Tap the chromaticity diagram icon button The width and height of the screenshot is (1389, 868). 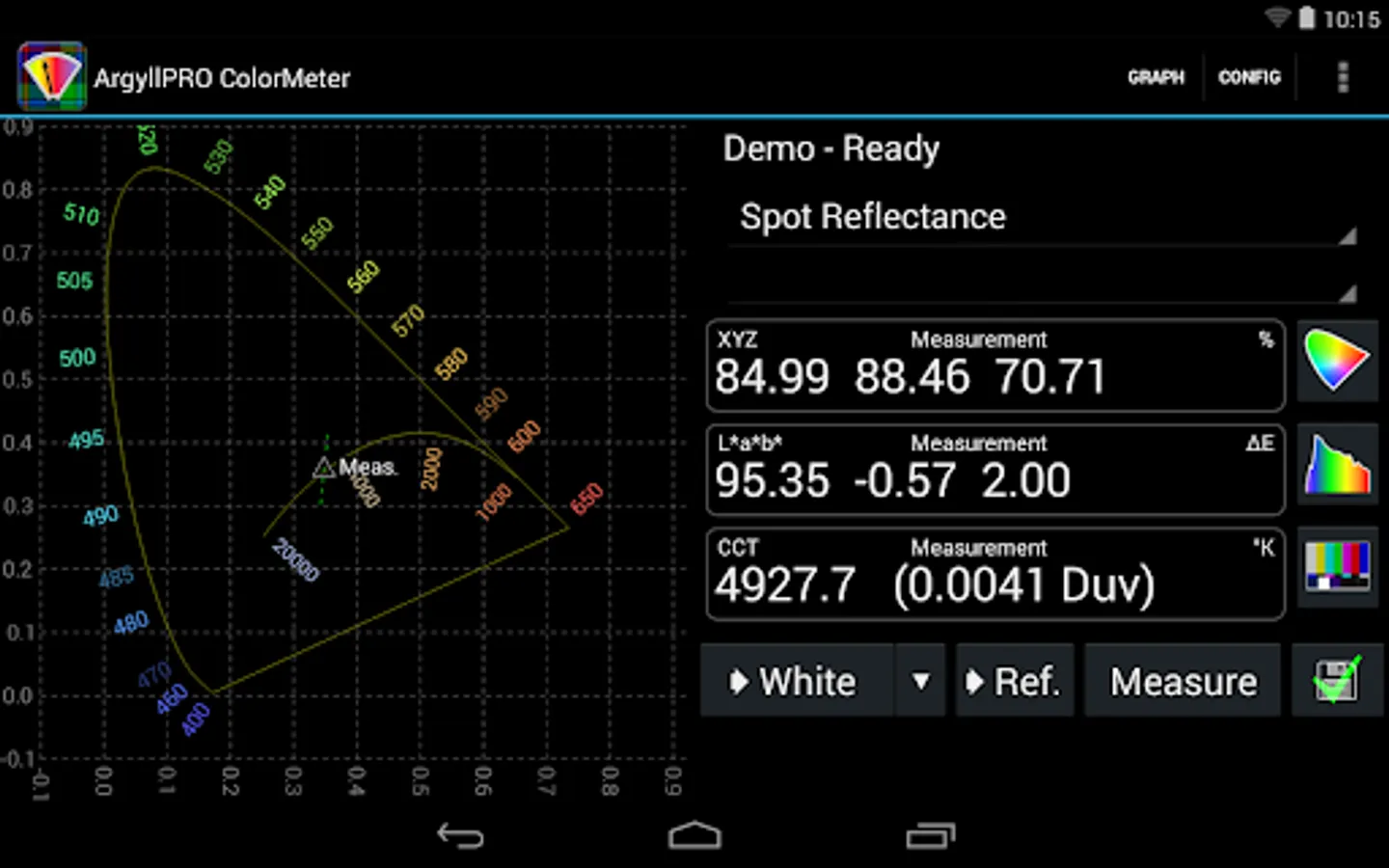pos(1337,361)
